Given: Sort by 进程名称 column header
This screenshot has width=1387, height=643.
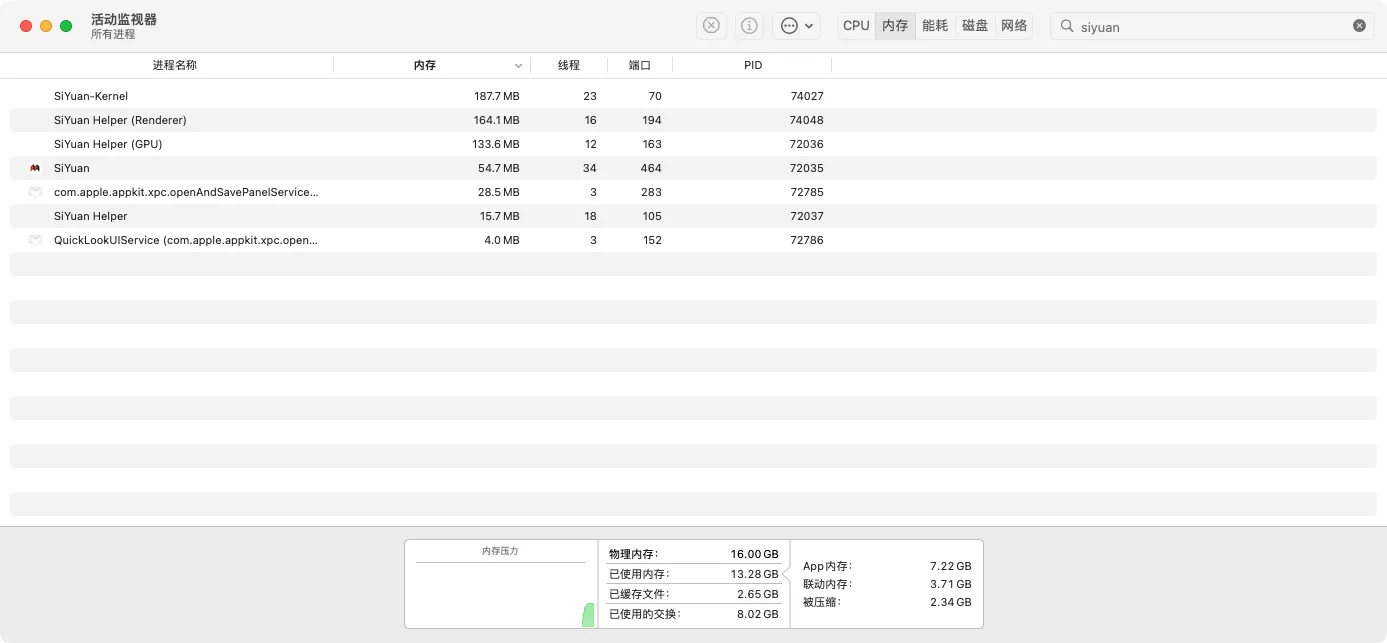Looking at the screenshot, I should (x=174, y=65).
